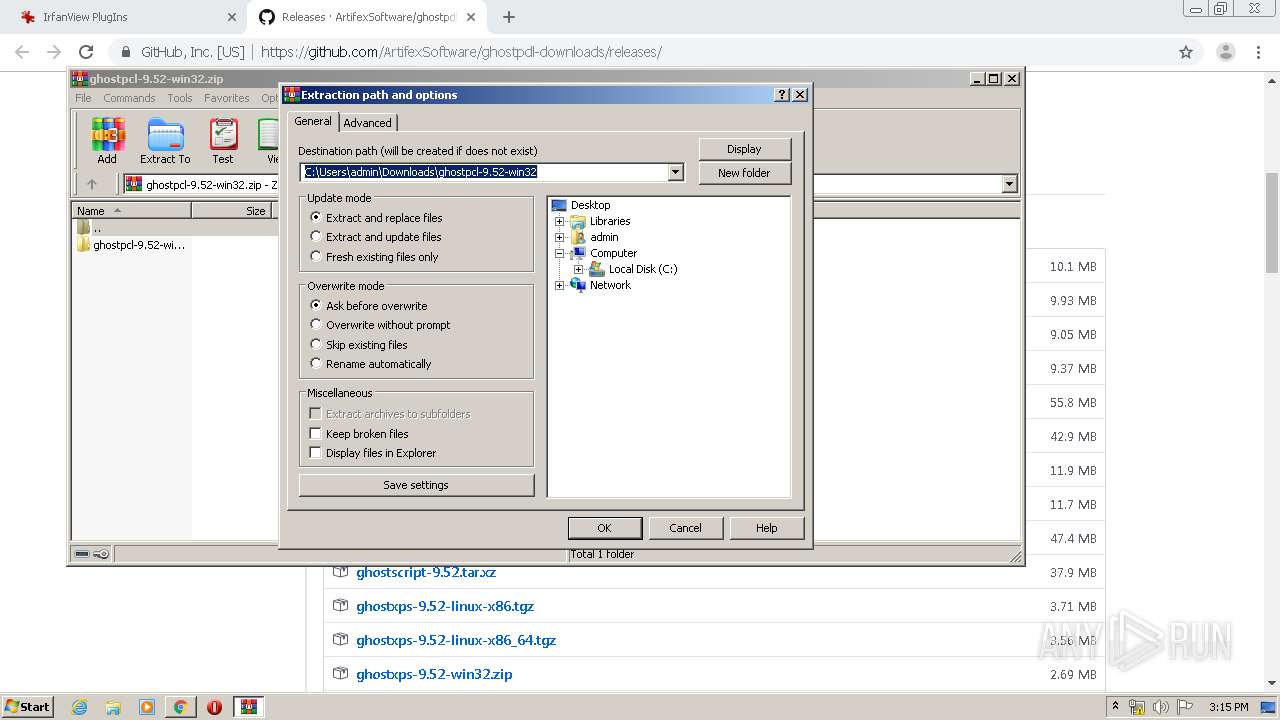Click the Computer icon in the folder tree
1280x720 pixels.
(579, 253)
